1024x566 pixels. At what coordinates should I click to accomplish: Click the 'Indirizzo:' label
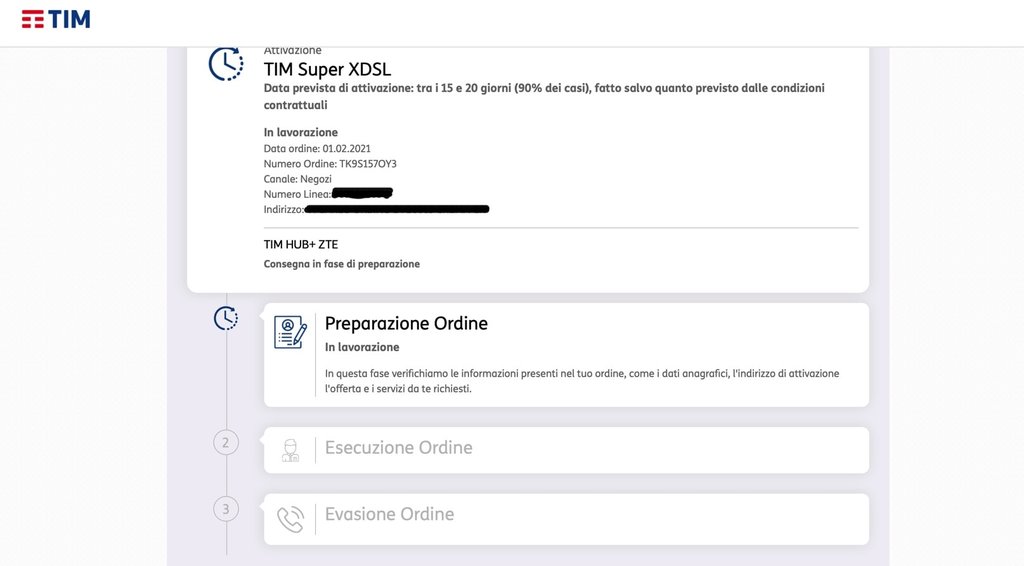[x=284, y=210]
